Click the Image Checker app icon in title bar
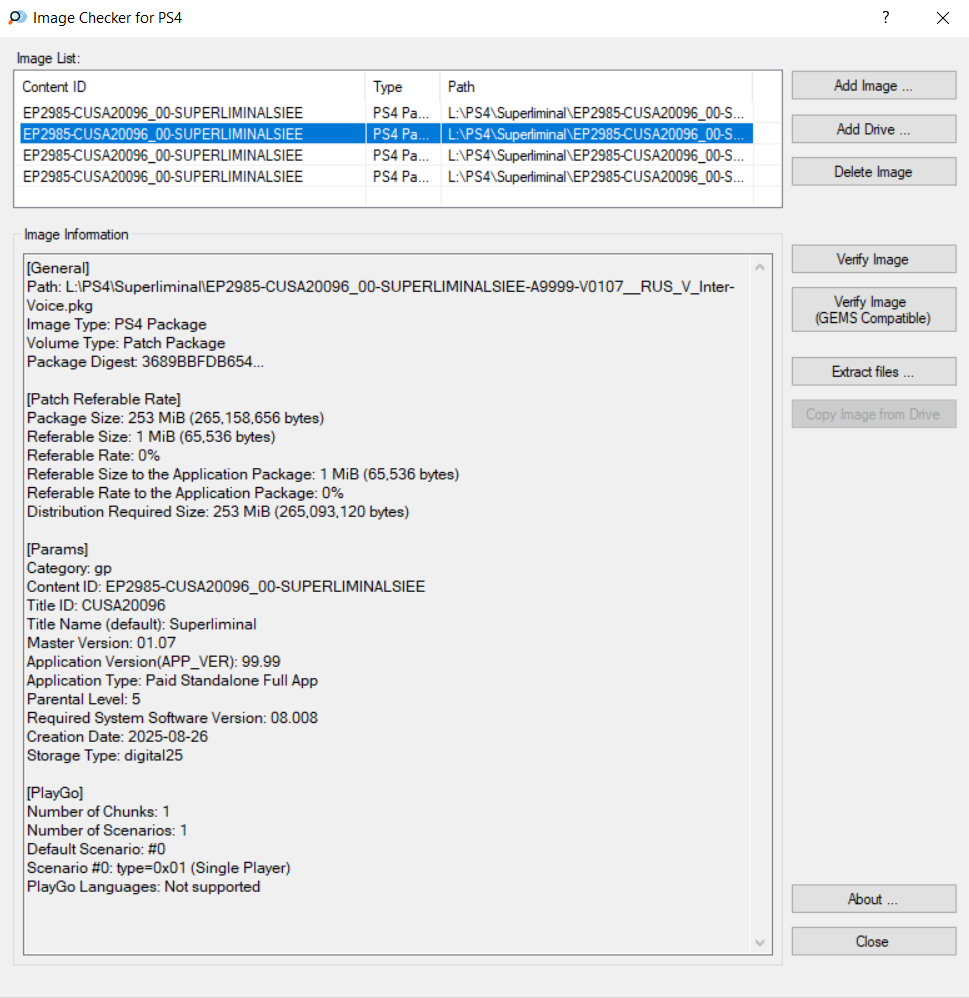969x998 pixels. pyautogui.click(x=16, y=18)
